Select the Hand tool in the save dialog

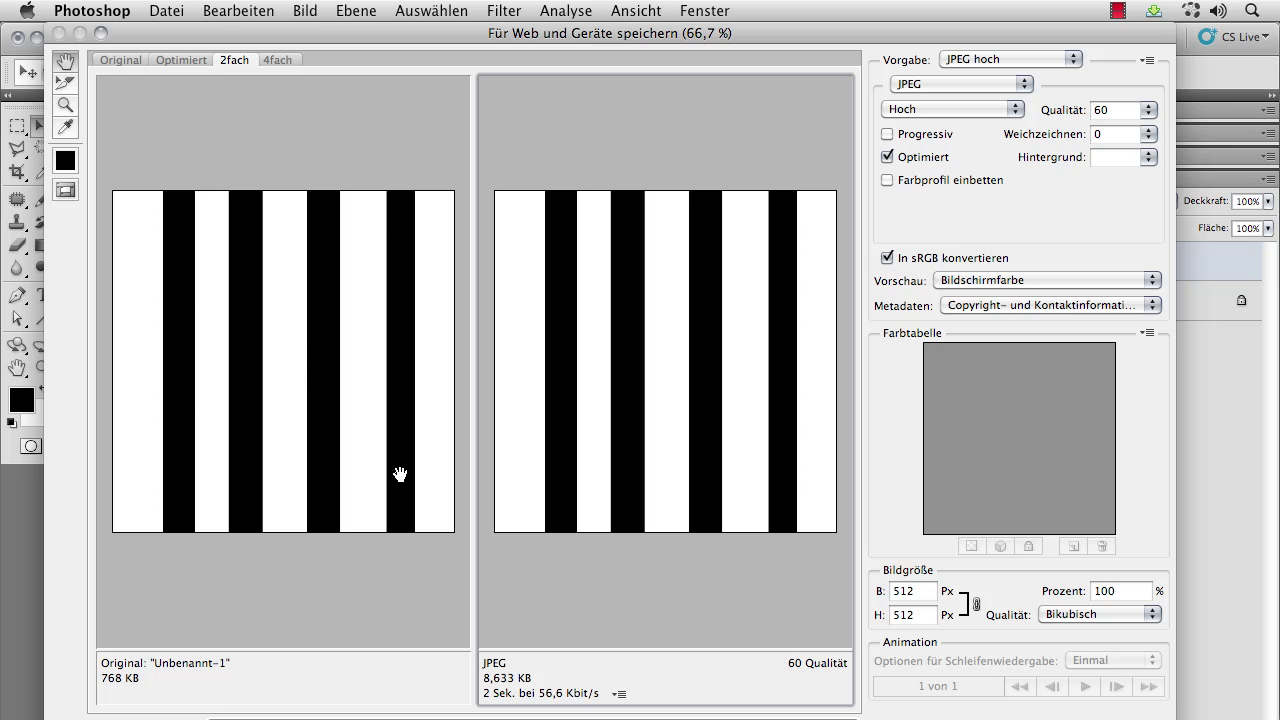(x=65, y=62)
